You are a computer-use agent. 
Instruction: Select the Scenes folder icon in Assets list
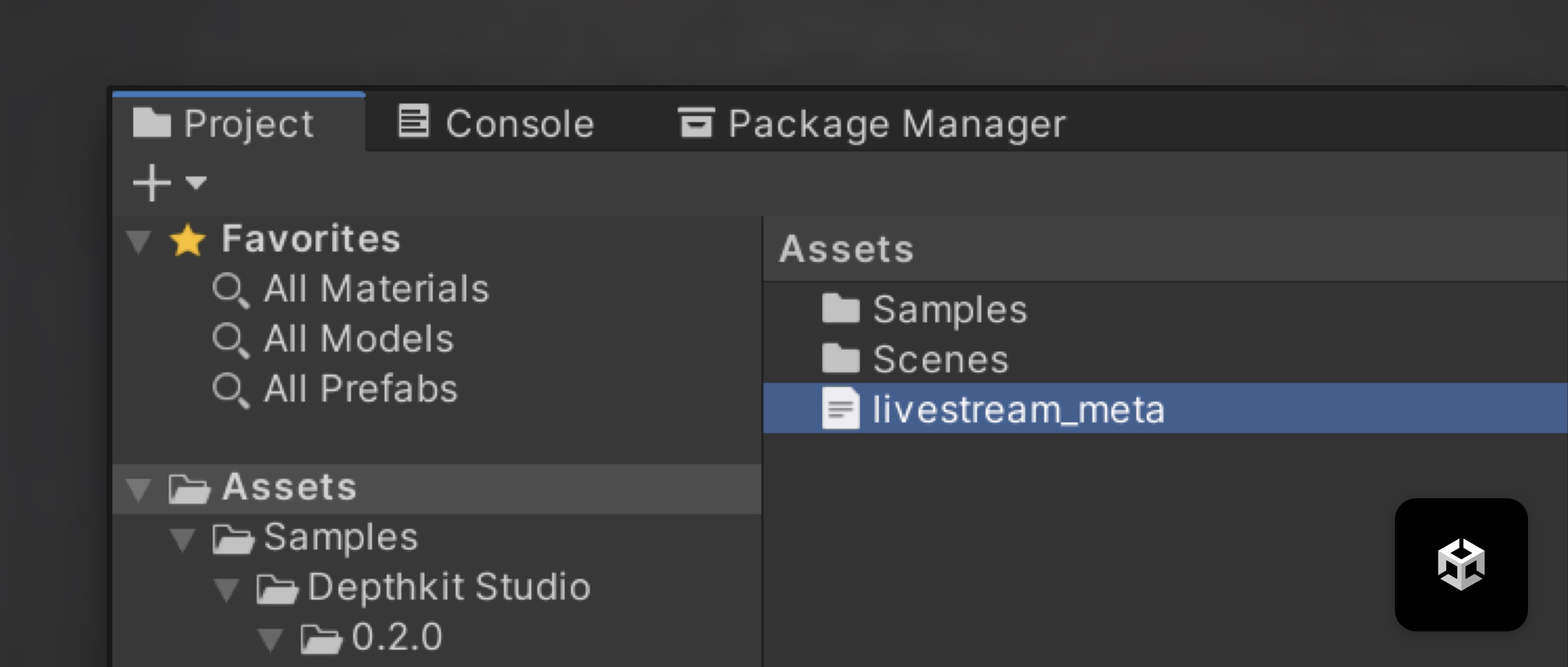point(840,359)
